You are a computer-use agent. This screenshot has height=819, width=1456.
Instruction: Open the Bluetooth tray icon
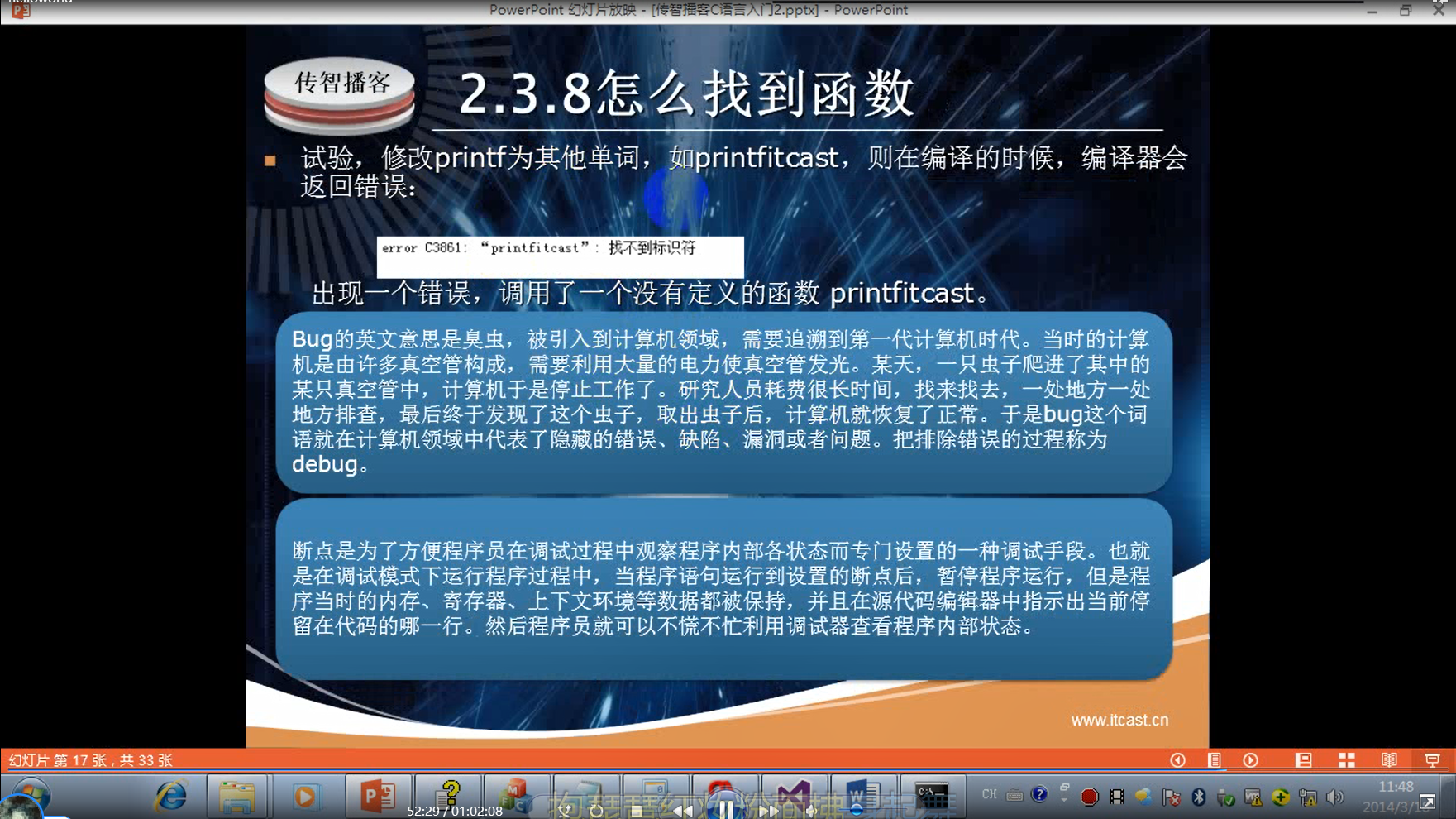click(x=1198, y=797)
